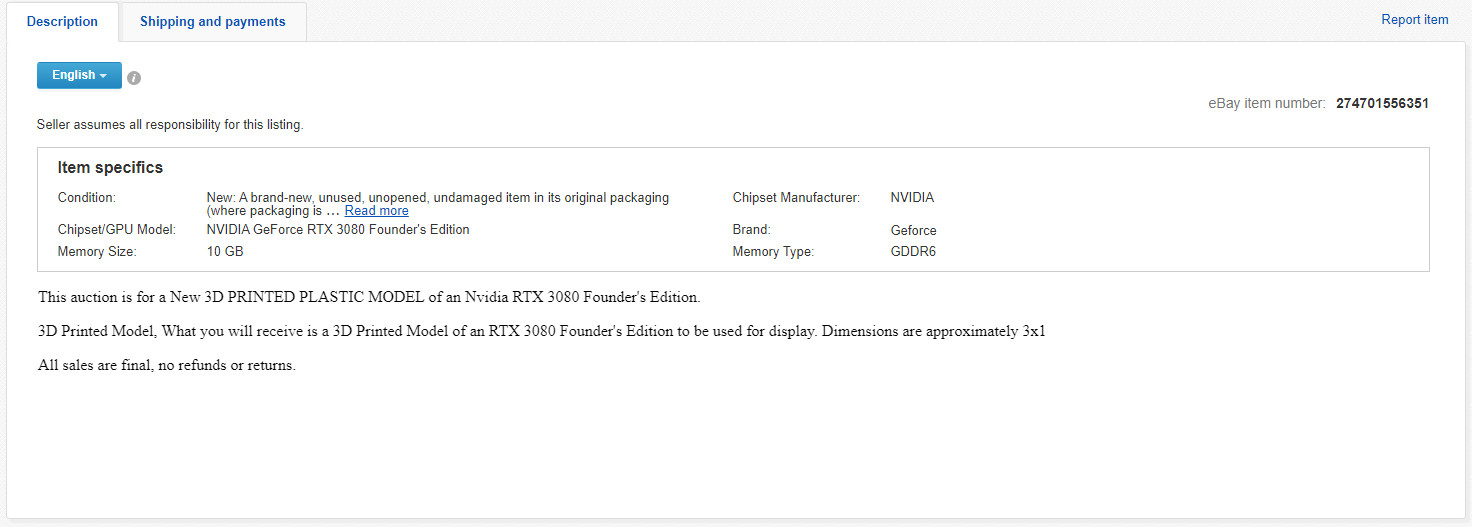Open the English language dropdown
Image resolution: width=1472 pixels, height=527 pixels.
click(79, 75)
